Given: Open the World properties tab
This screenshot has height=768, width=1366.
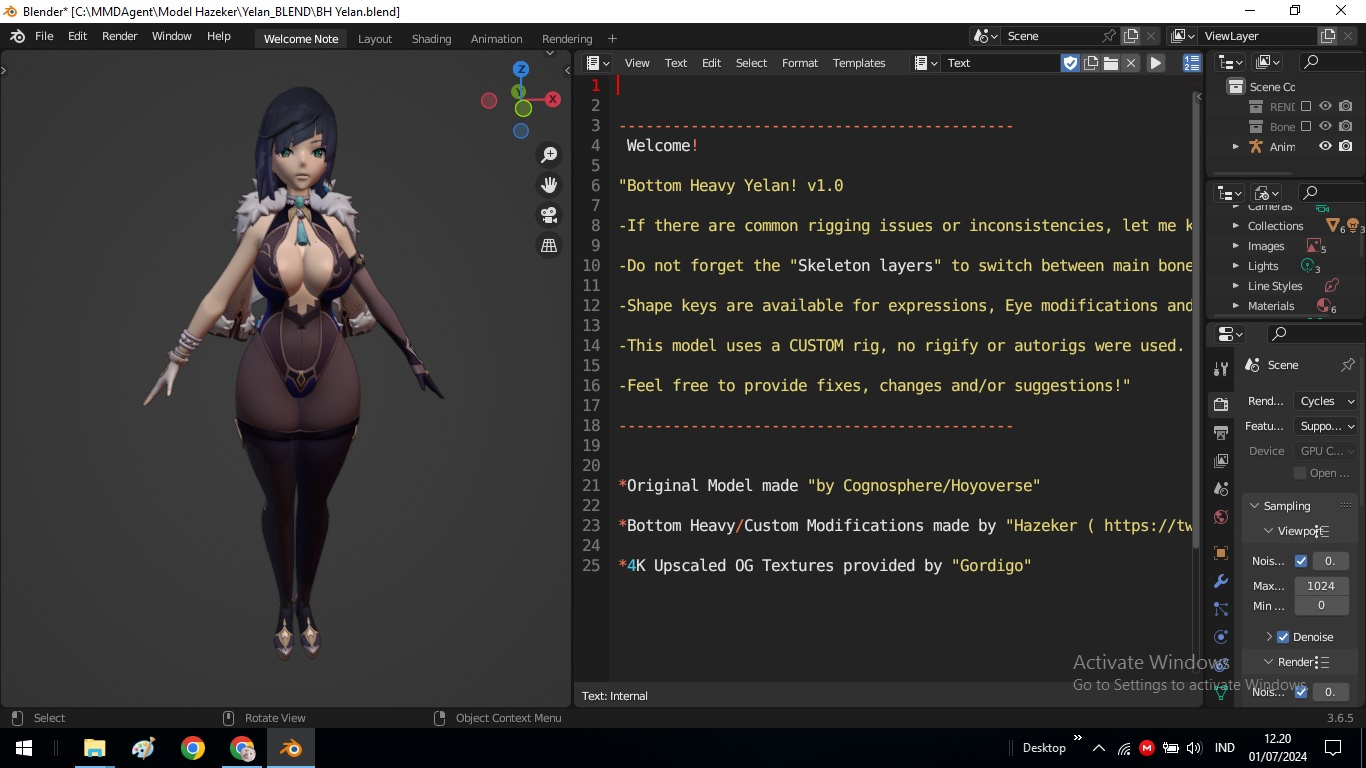Looking at the screenshot, I should click(x=1221, y=517).
